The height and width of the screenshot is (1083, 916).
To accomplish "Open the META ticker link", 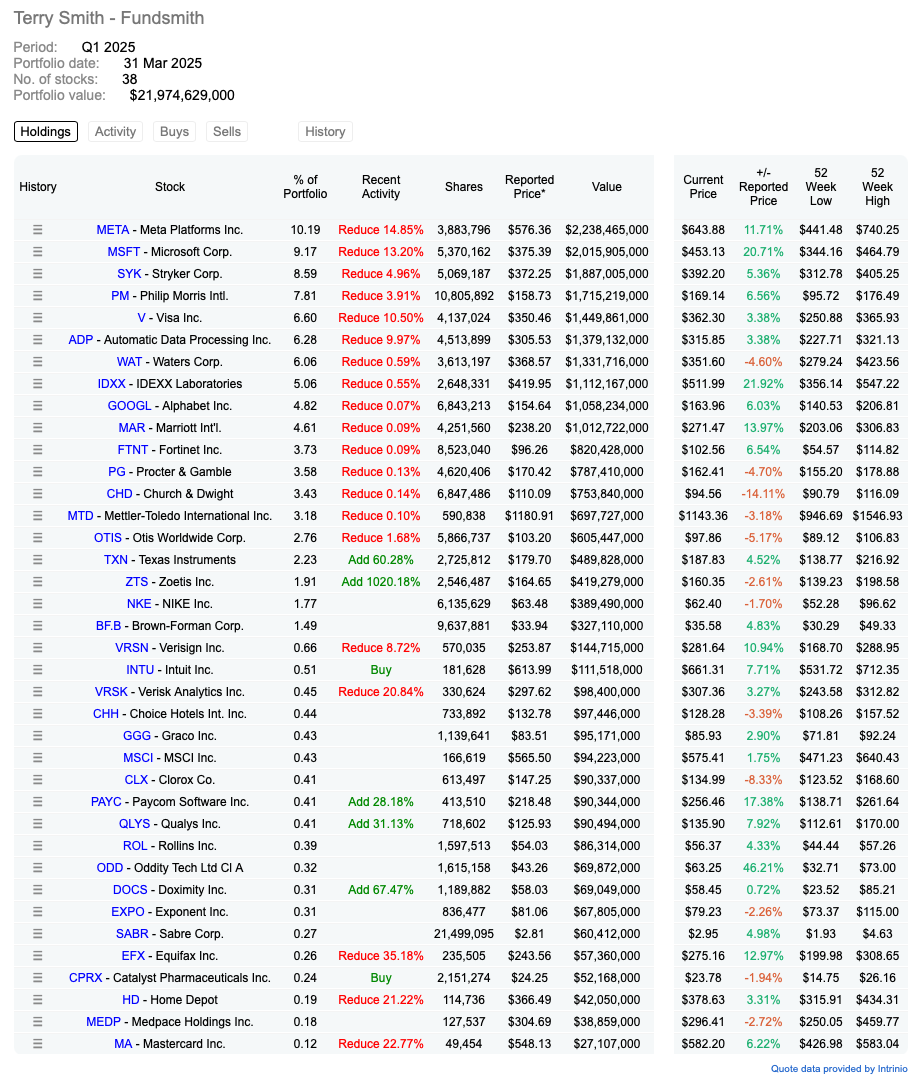I will 113,230.
